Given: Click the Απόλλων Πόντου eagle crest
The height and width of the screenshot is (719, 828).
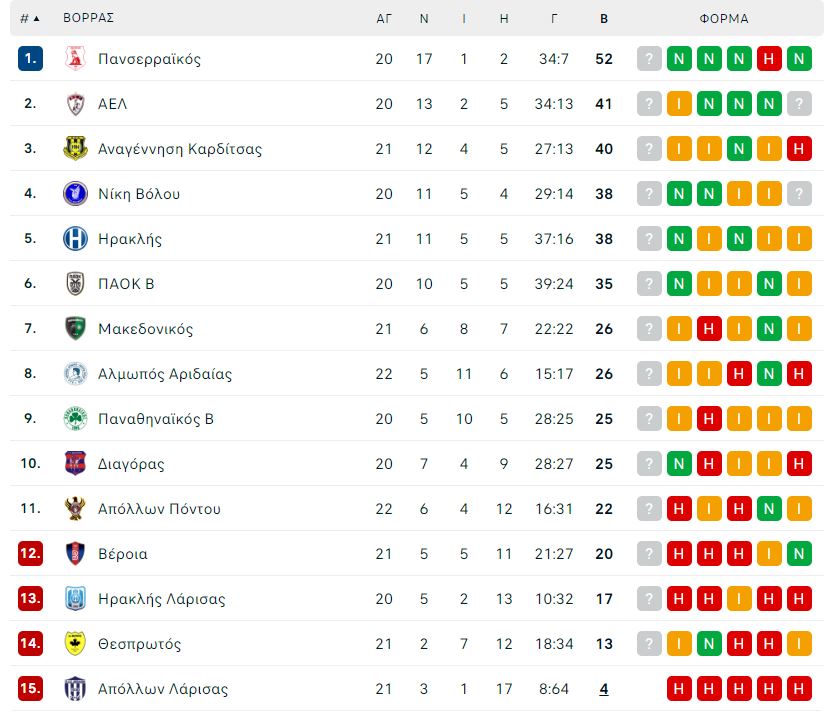Looking at the screenshot, I should tap(76, 508).
